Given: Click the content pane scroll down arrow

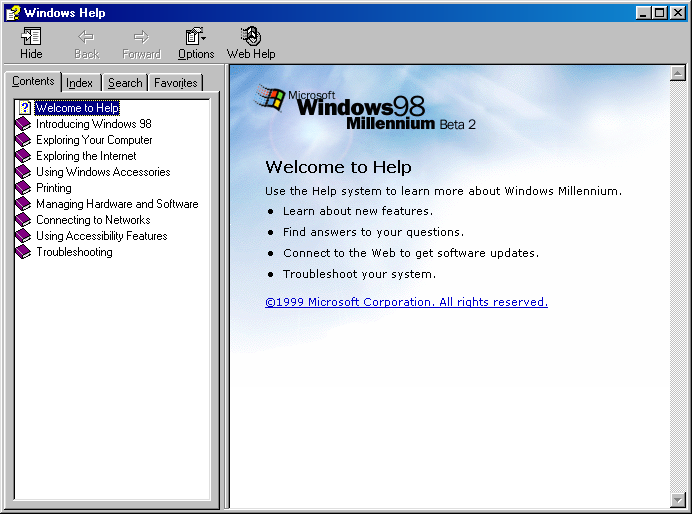Looking at the screenshot, I should (x=679, y=499).
